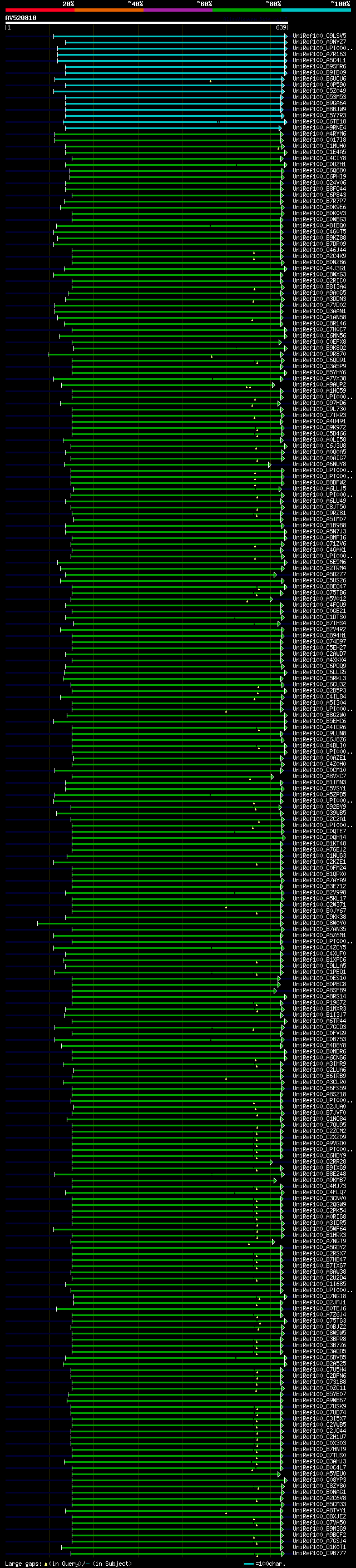Image resolution: width=356 pixels, height=1568 pixels.
Task: Select the UniRef100_Q73188 label
Action: 319,1382
